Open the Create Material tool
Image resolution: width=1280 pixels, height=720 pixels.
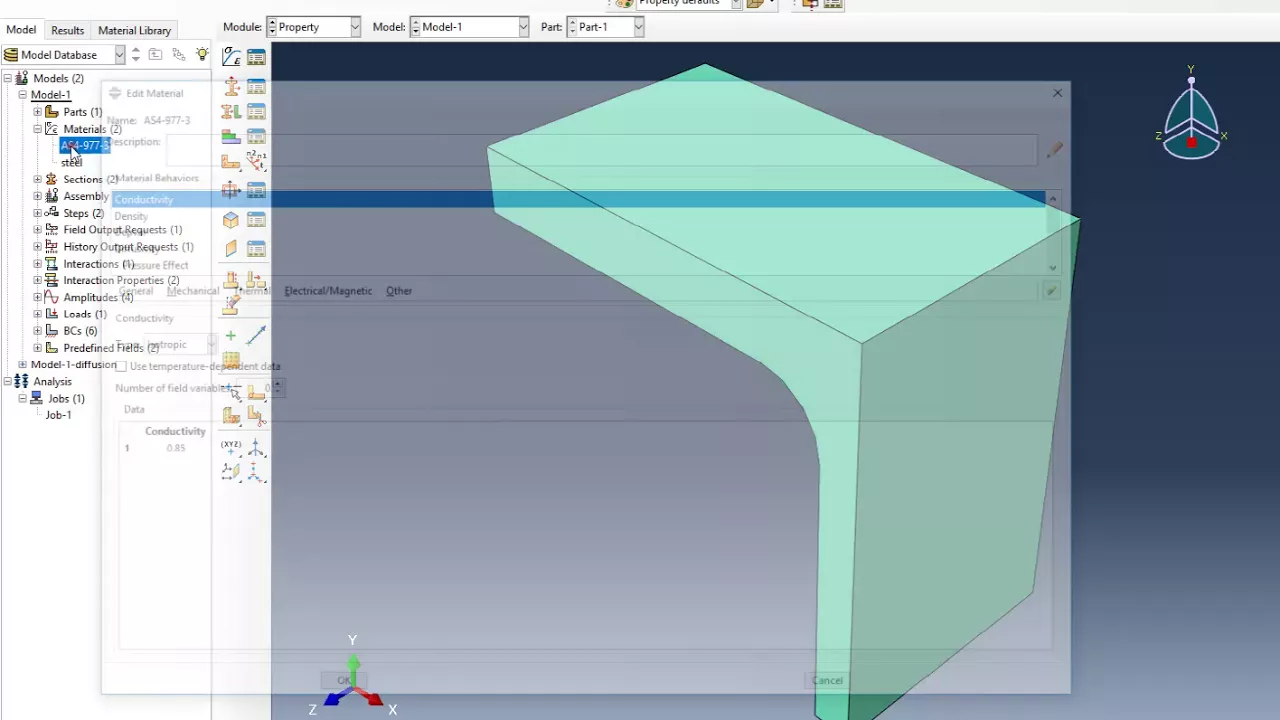pyautogui.click(x=231, y=57)
